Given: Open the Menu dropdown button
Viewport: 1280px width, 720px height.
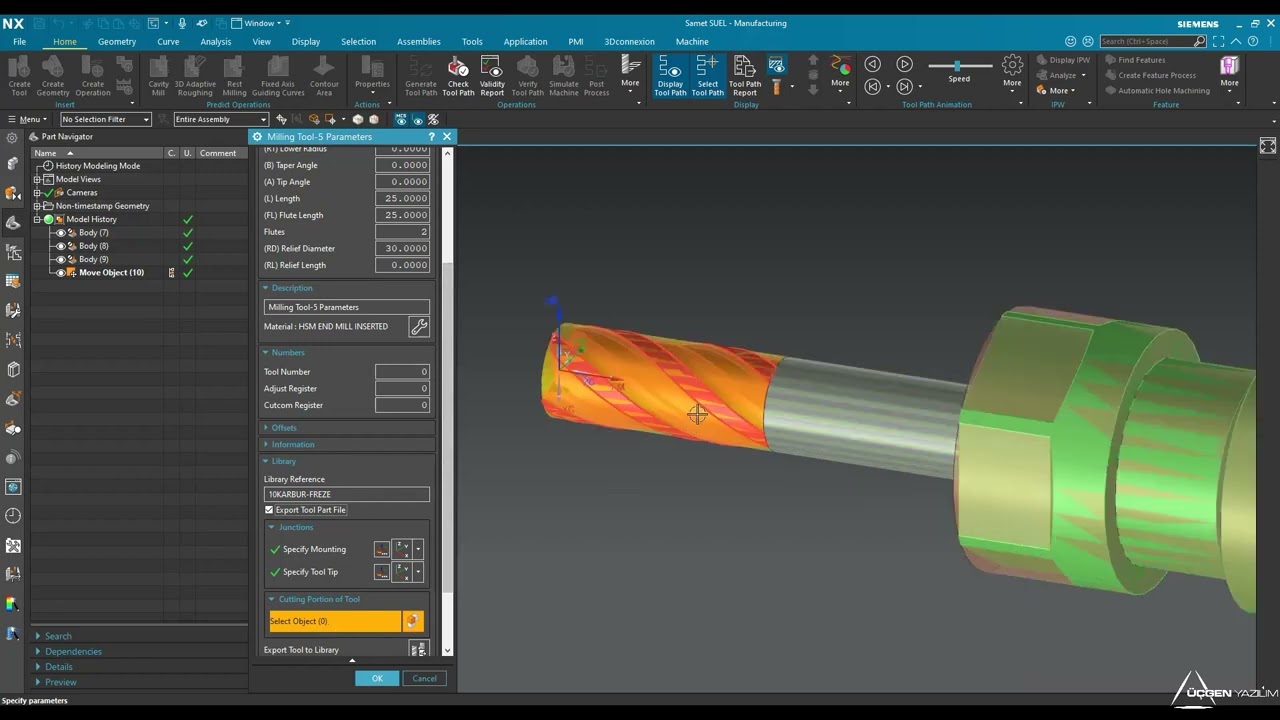Looking at the screenshot, I should pyautogui.click(x=29, y=120).
